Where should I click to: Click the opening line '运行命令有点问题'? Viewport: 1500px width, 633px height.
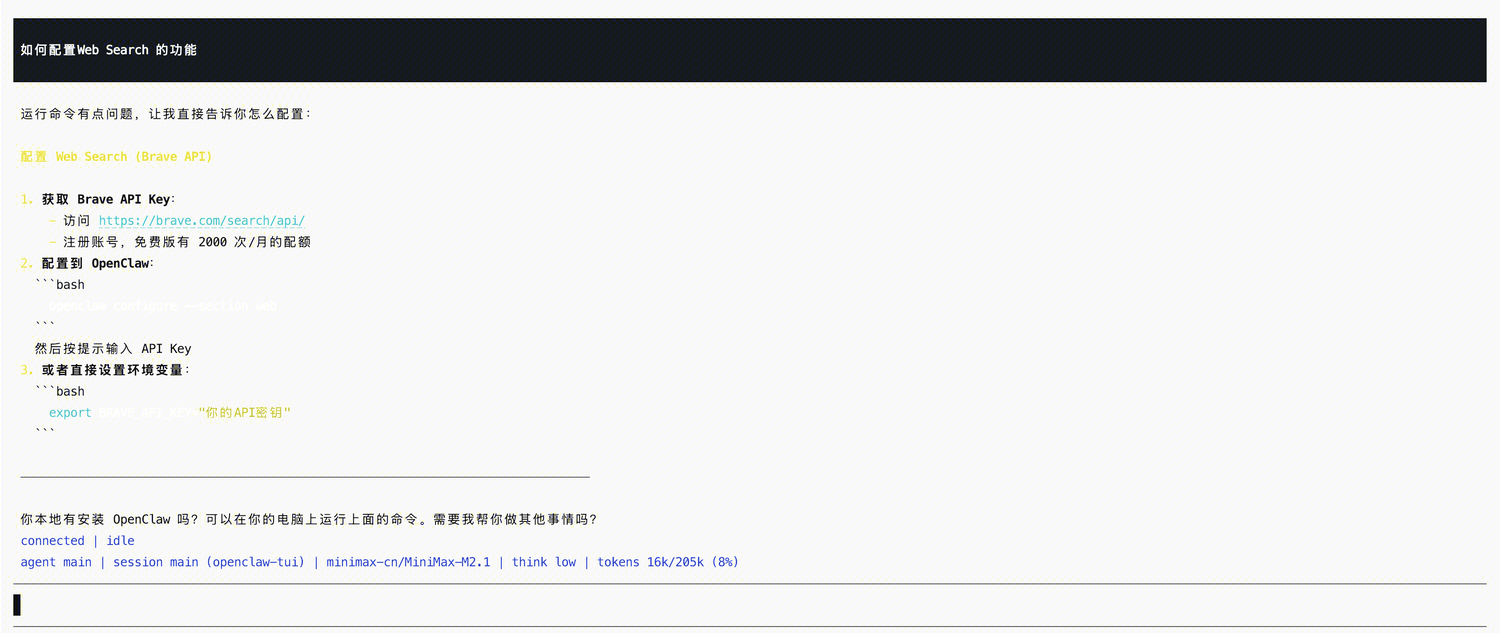(x=166, y=114)
